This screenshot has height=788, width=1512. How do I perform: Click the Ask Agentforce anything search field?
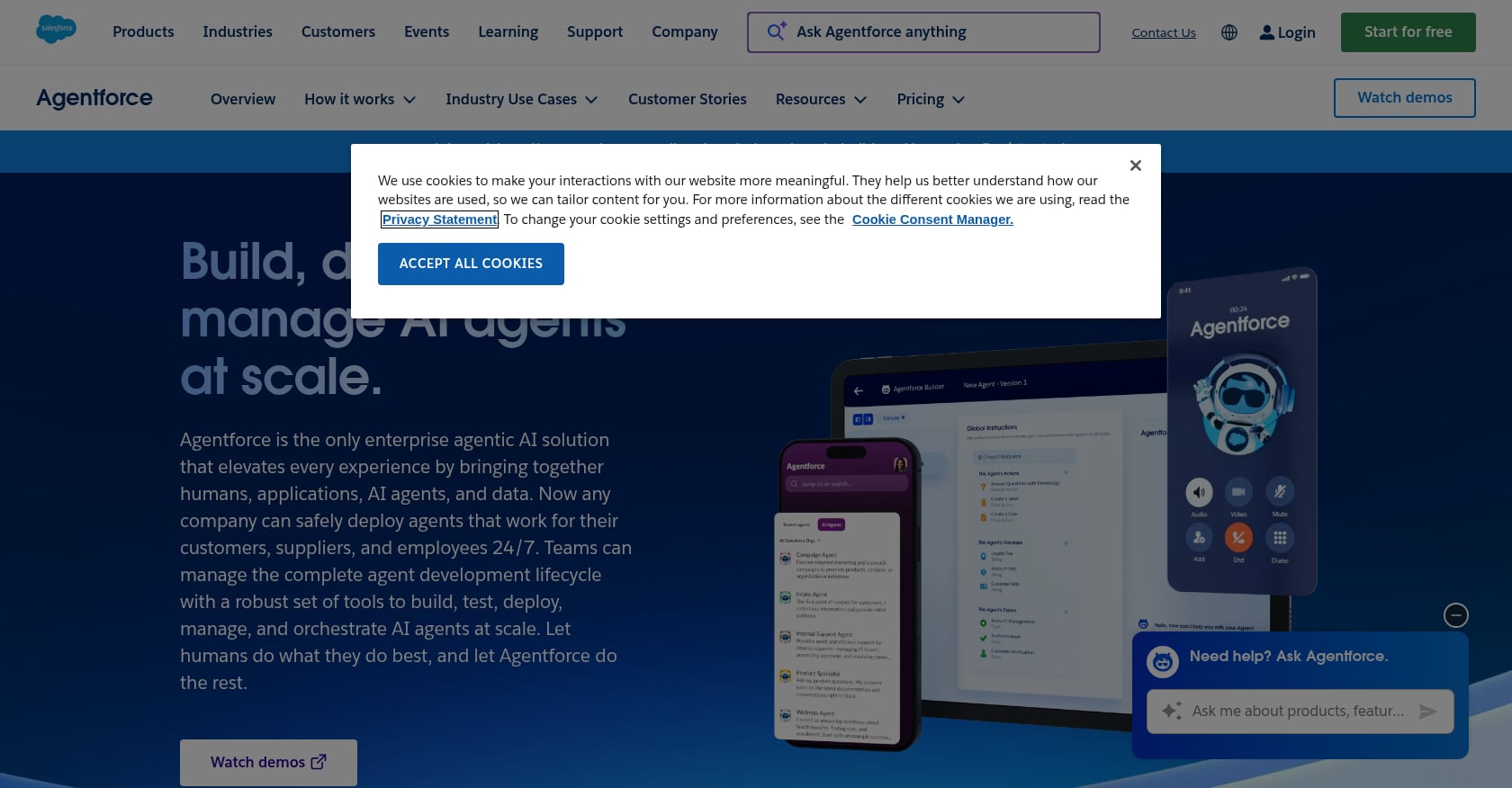[923, 32]
